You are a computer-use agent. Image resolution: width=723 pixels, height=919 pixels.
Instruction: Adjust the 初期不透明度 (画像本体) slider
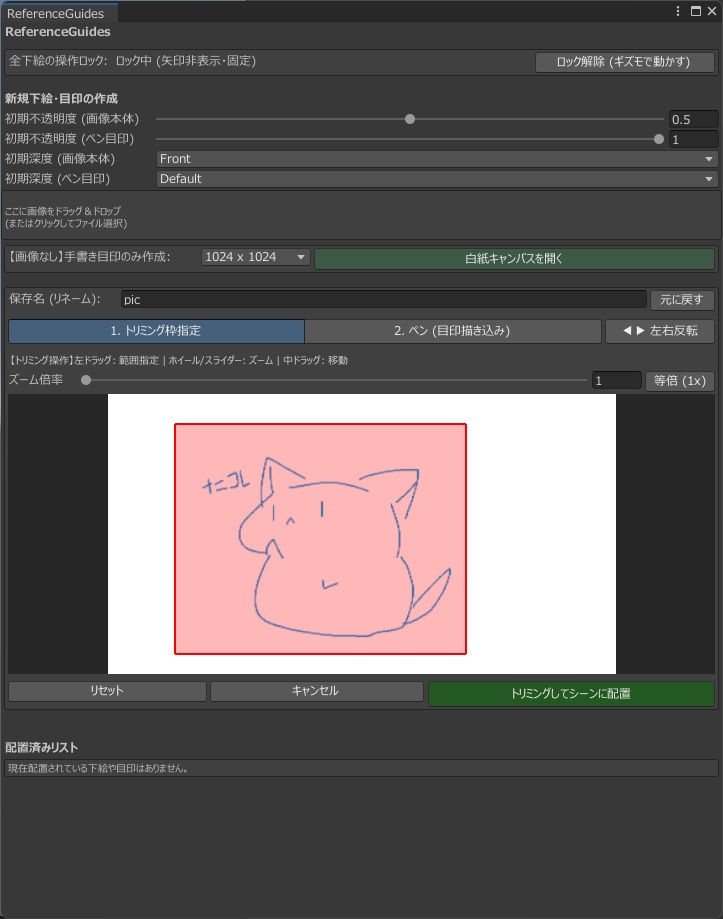tap(410, 119)
